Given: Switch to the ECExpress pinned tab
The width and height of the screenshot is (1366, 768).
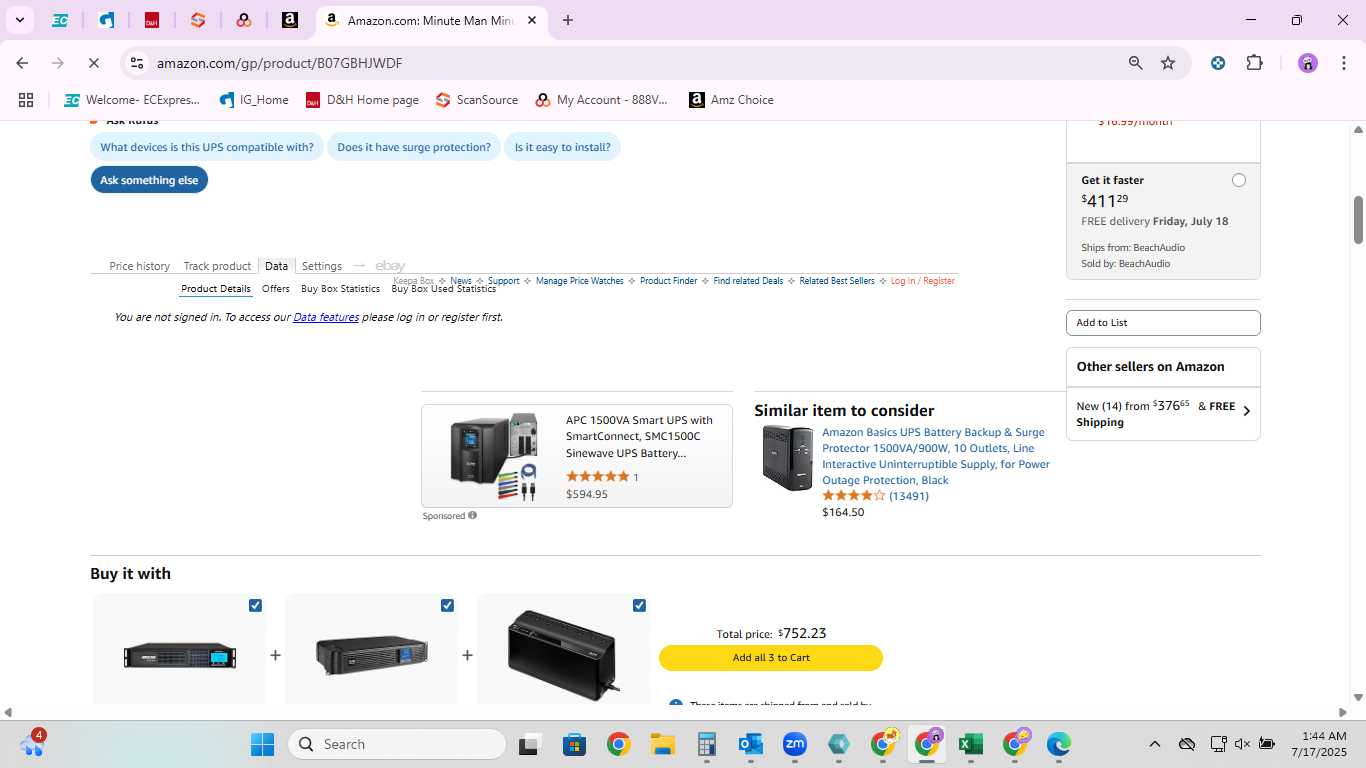Looking at the screenshot, I should click(x=60, y=20).
